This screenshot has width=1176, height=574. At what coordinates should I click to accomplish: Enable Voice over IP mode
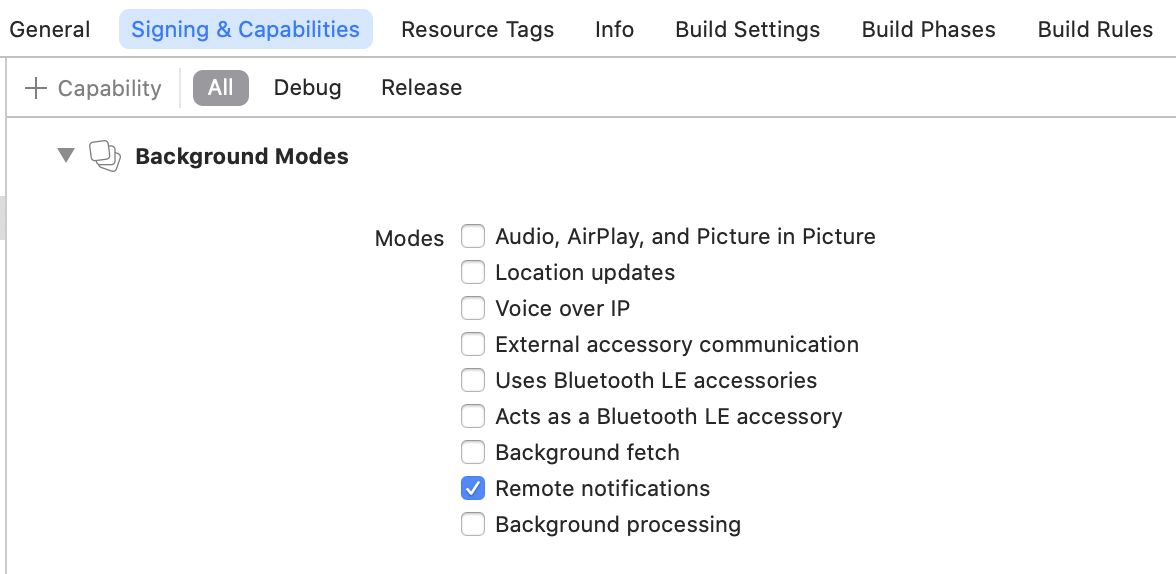coord(473,309)
